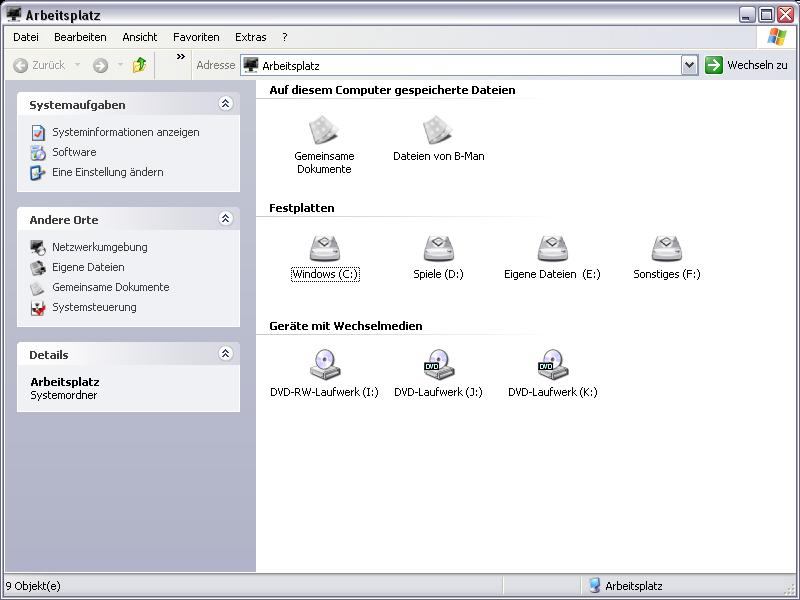Click the Festplatten group header
The height and width of the screenshot is (600, 800).
click(302, 208)
